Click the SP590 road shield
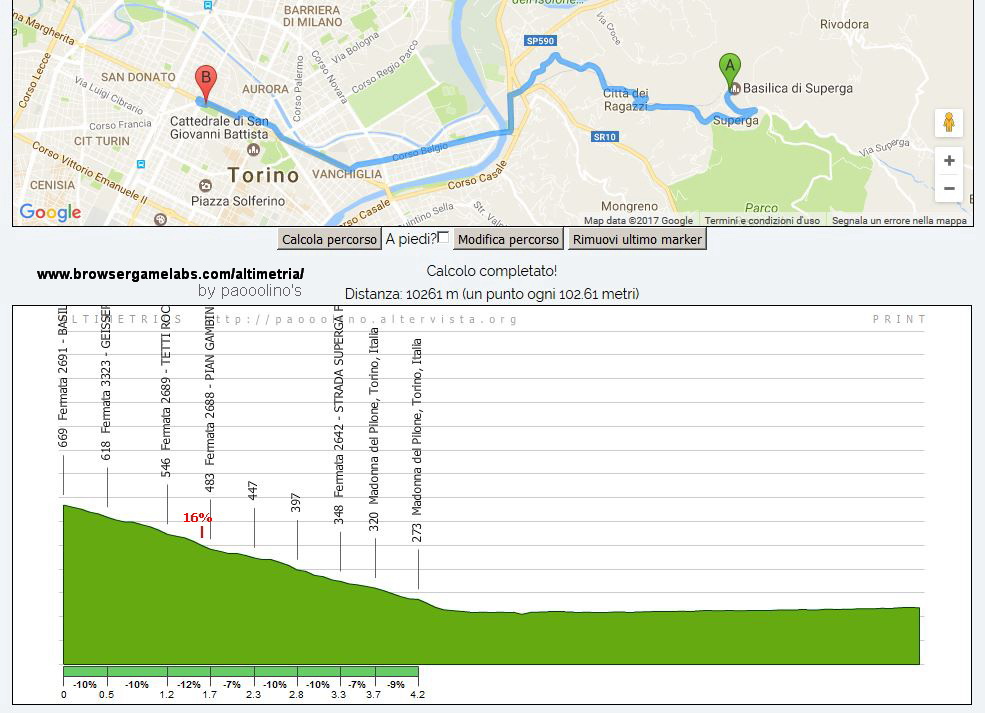 click(540, 41)
